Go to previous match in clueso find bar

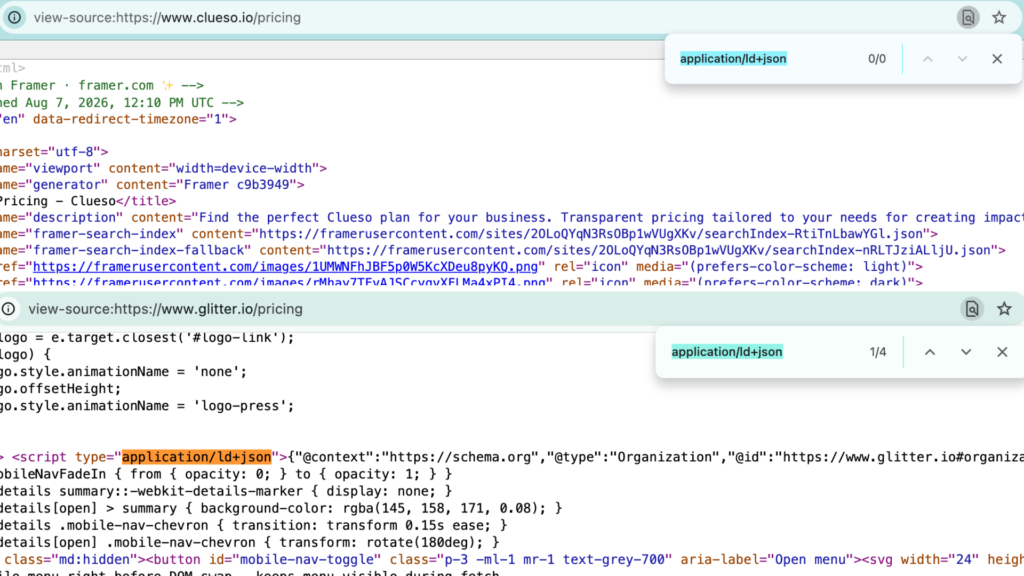coord(927,59)
